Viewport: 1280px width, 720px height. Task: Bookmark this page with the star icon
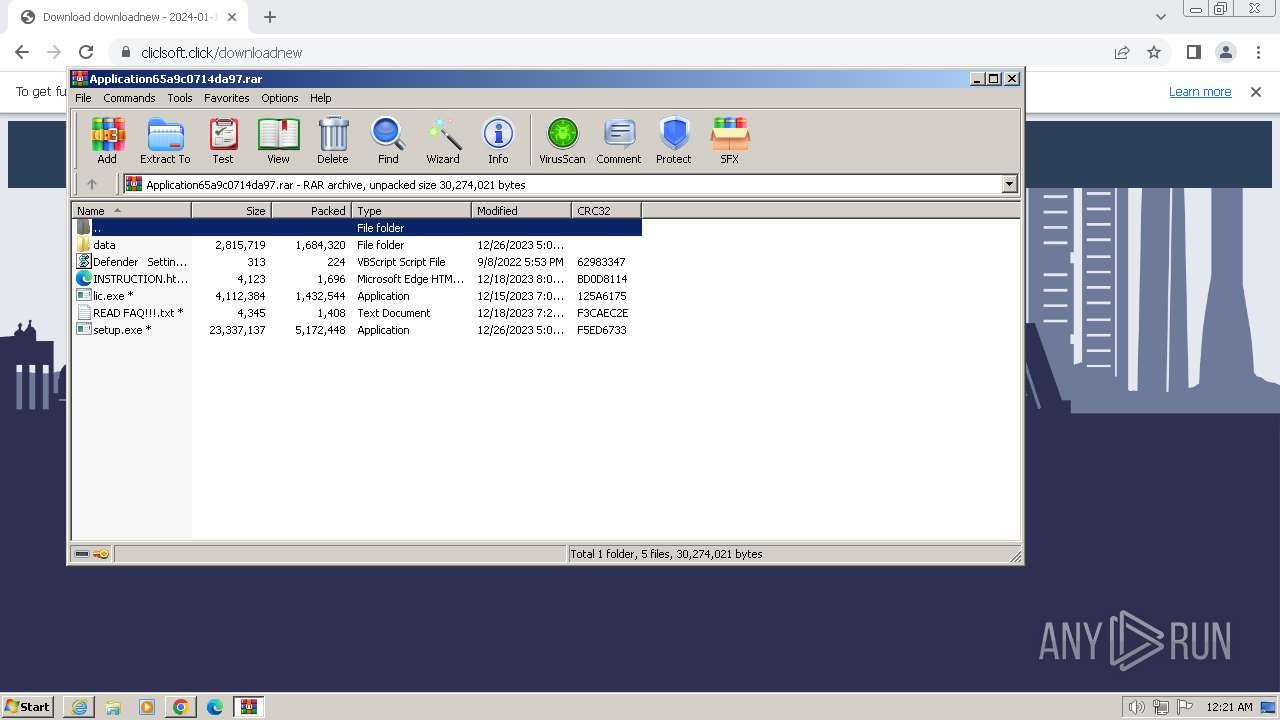[1154, 52]
